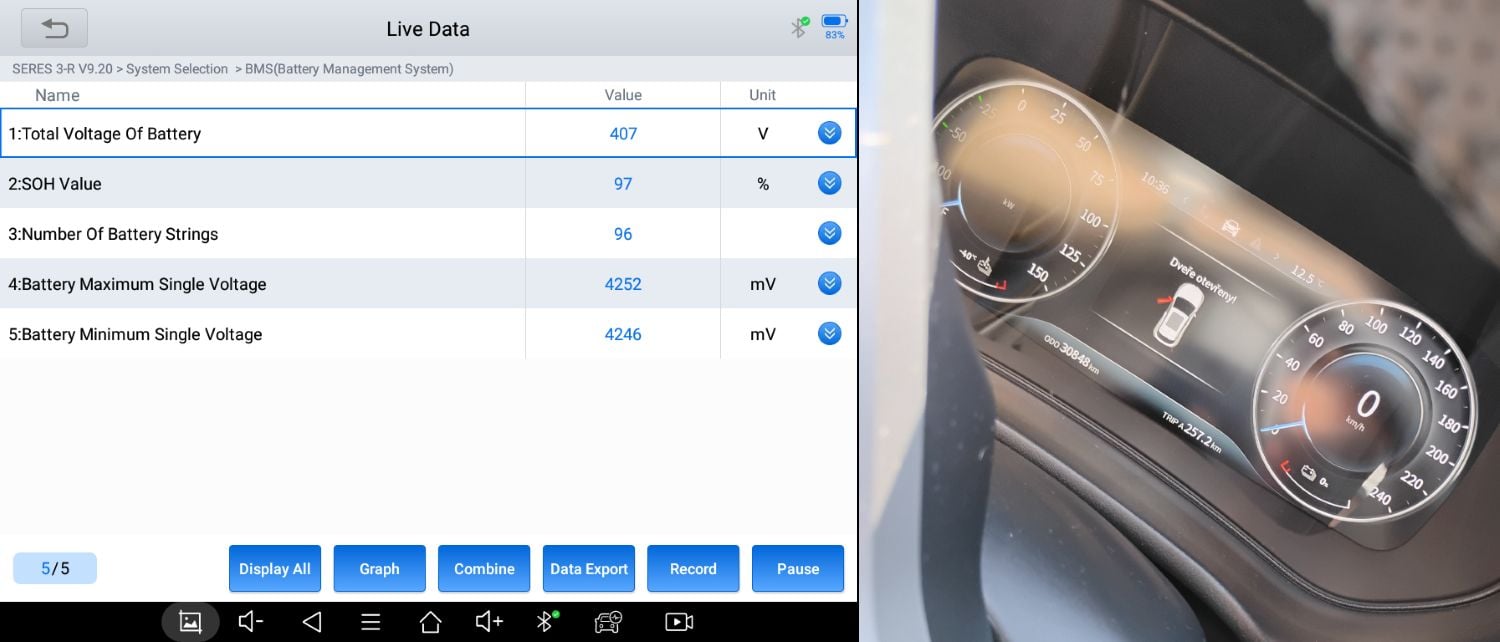Open the navigation menu lines icon

pos(371,622)
